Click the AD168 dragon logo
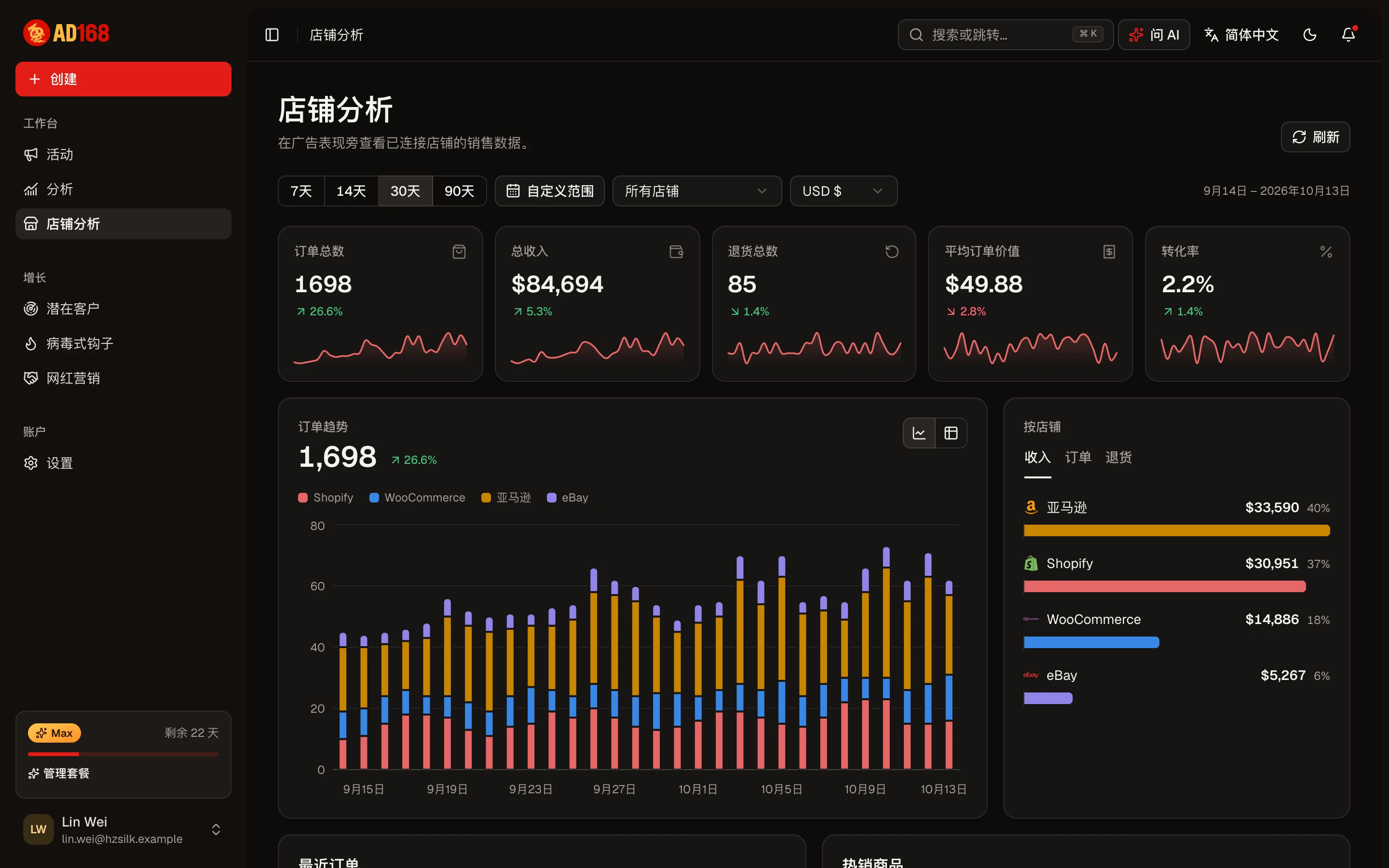Viewport: 1389px width, 868px height. click(x=66, y=33)
